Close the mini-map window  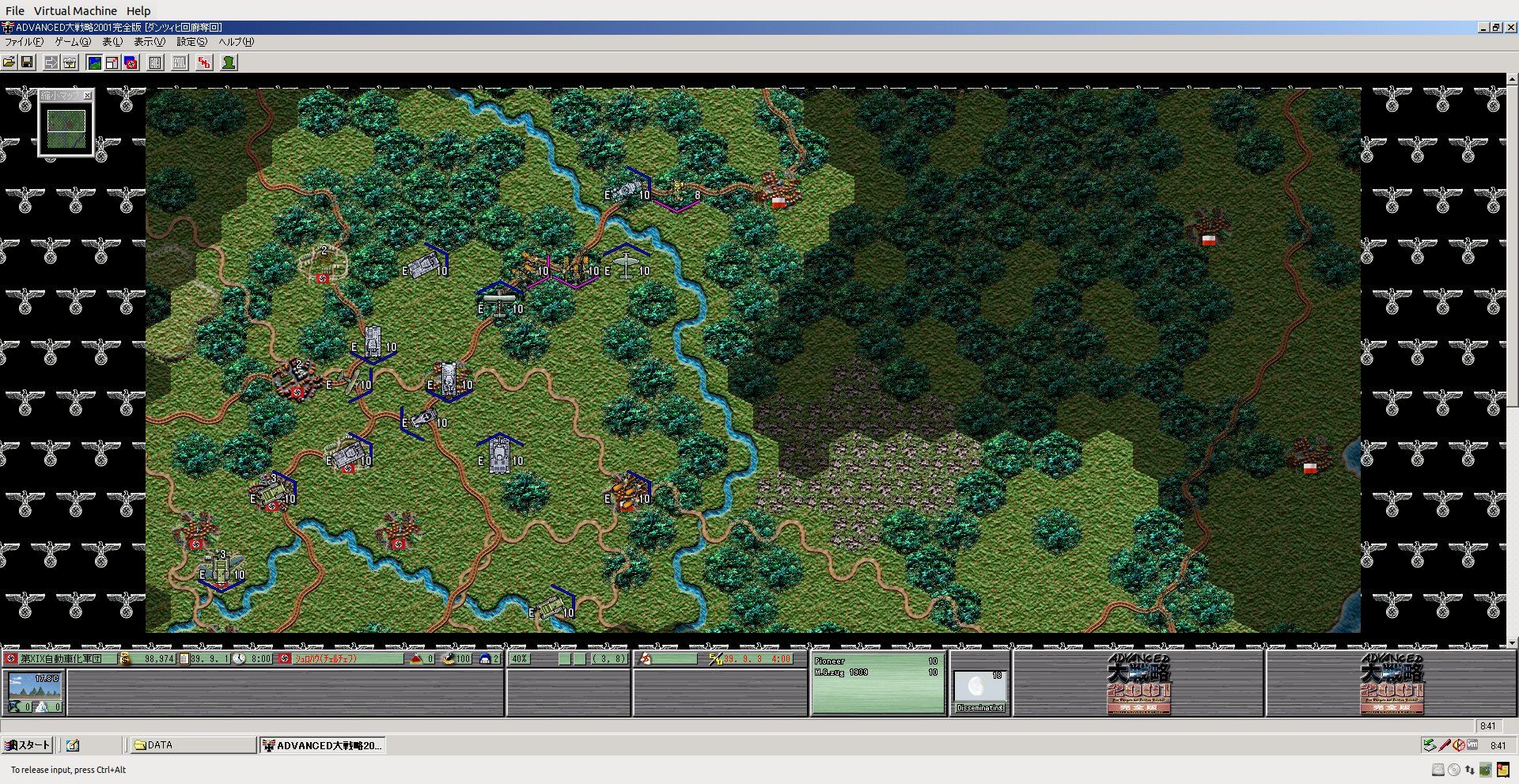pos(87,96)
